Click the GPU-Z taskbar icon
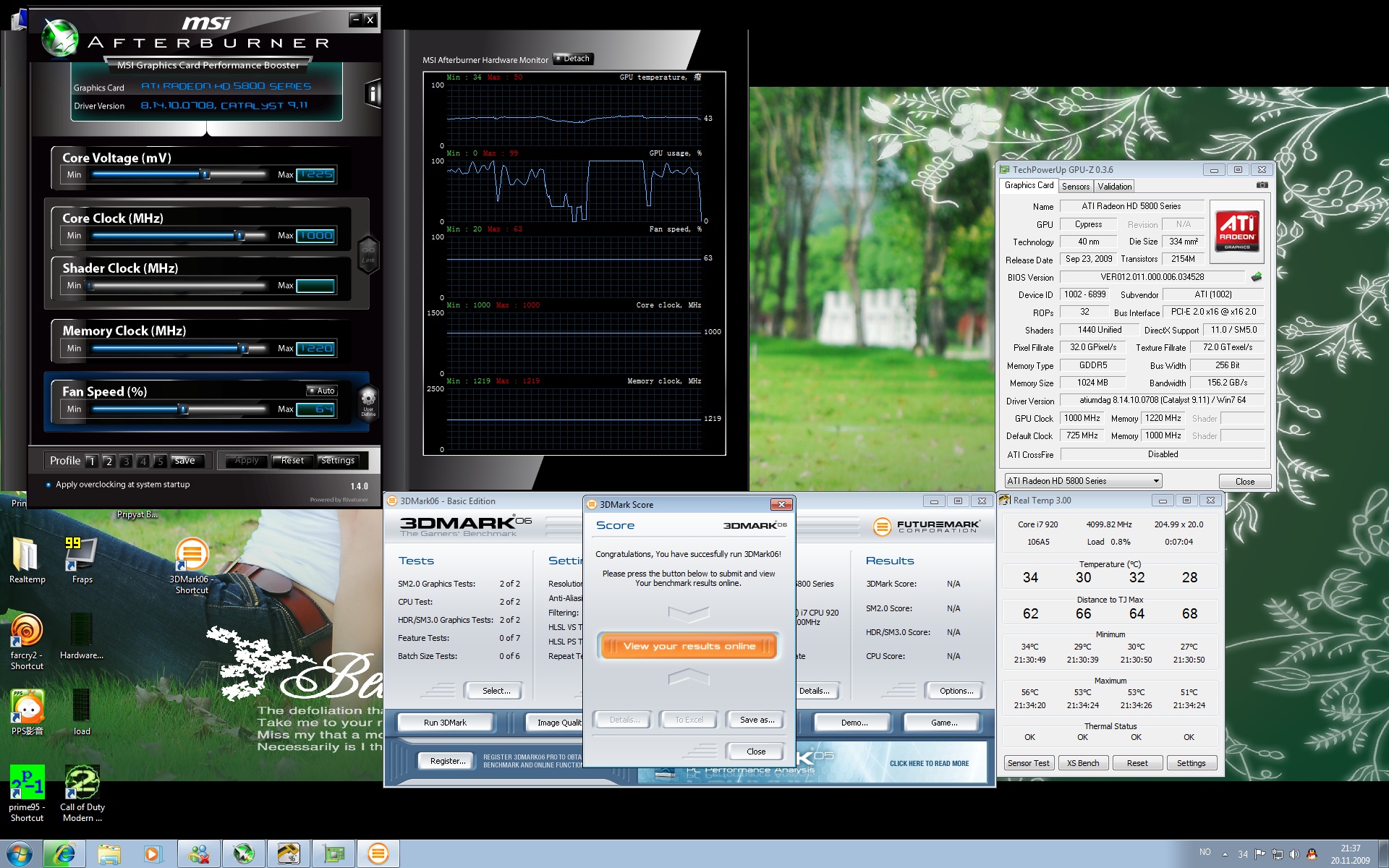This screenshot has width=1389, height=868. coord(333,854)
